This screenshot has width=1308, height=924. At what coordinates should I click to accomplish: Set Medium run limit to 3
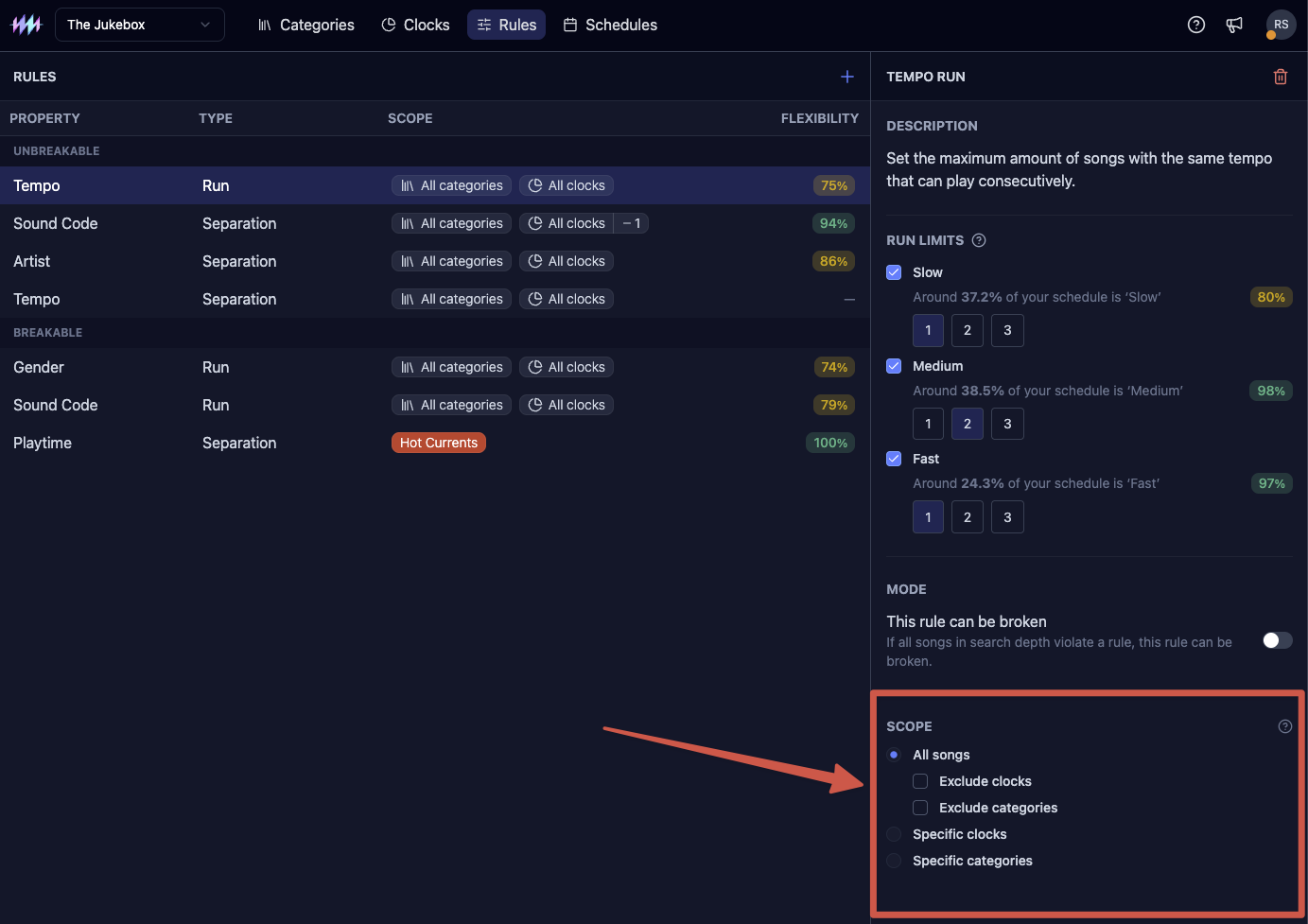click(1007, 424)
